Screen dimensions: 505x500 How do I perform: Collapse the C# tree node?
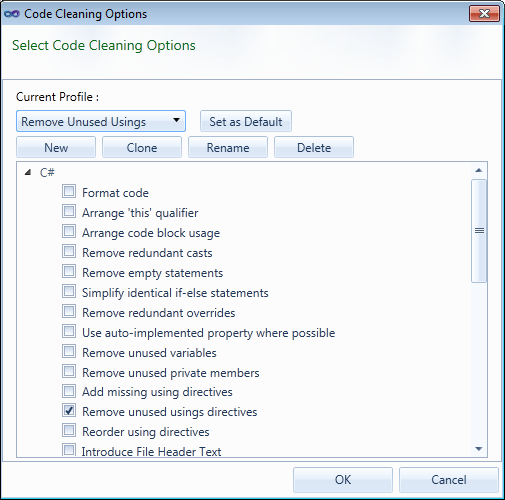click(x=28, y=172)
